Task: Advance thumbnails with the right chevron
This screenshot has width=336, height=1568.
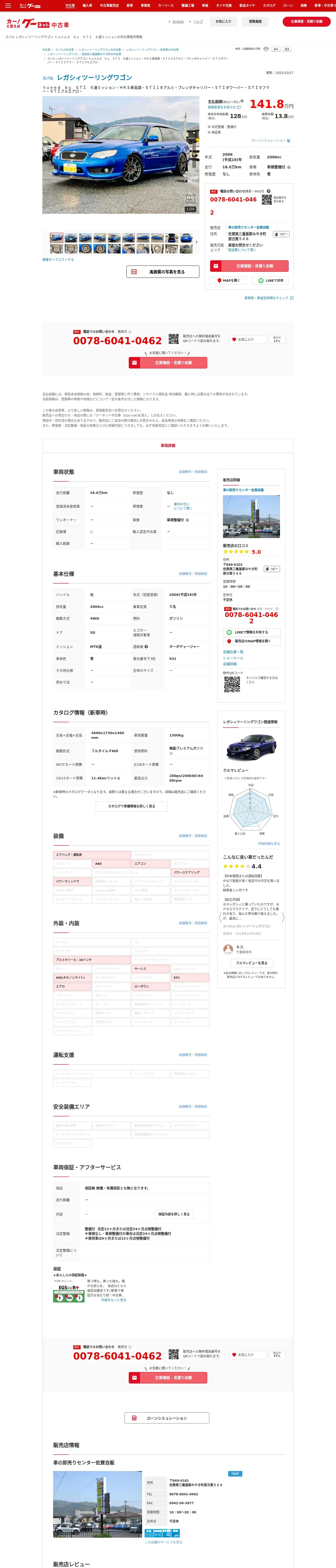Action: [x=196, y=242]
